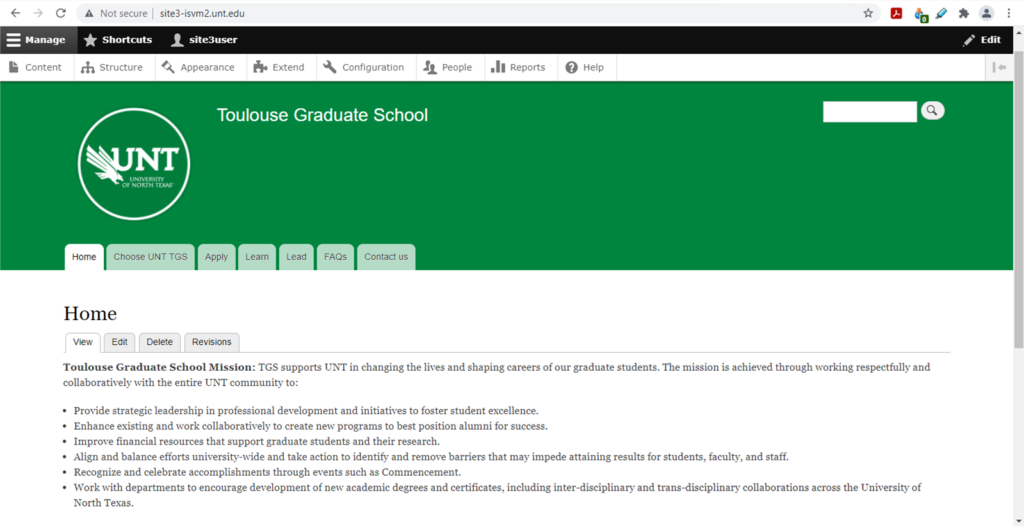Open the Lead navigation tab
The image size is (1024, 527).
296,257
